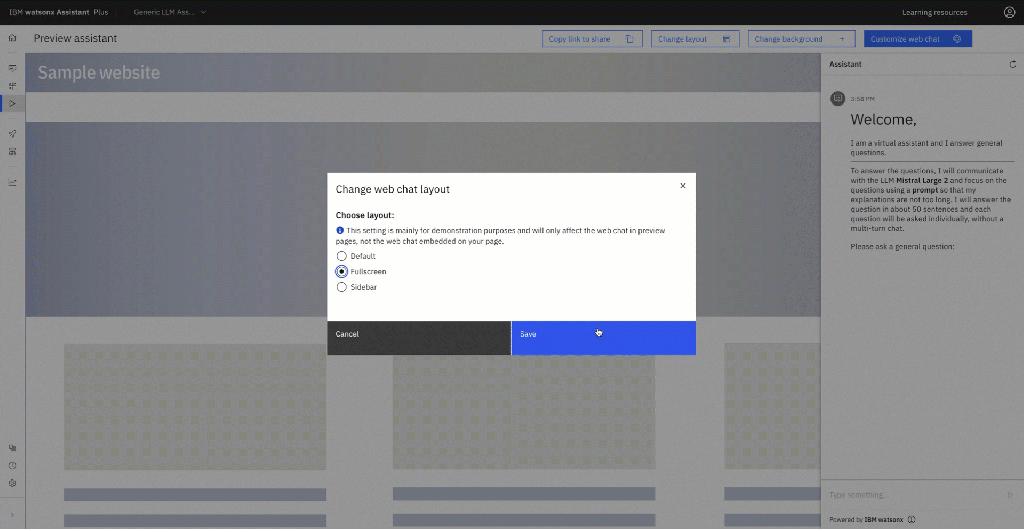Expand the Generic LLM Assistant dropdown
Viewport: 1024px width, 529px height.
click(x=170, y=12)
